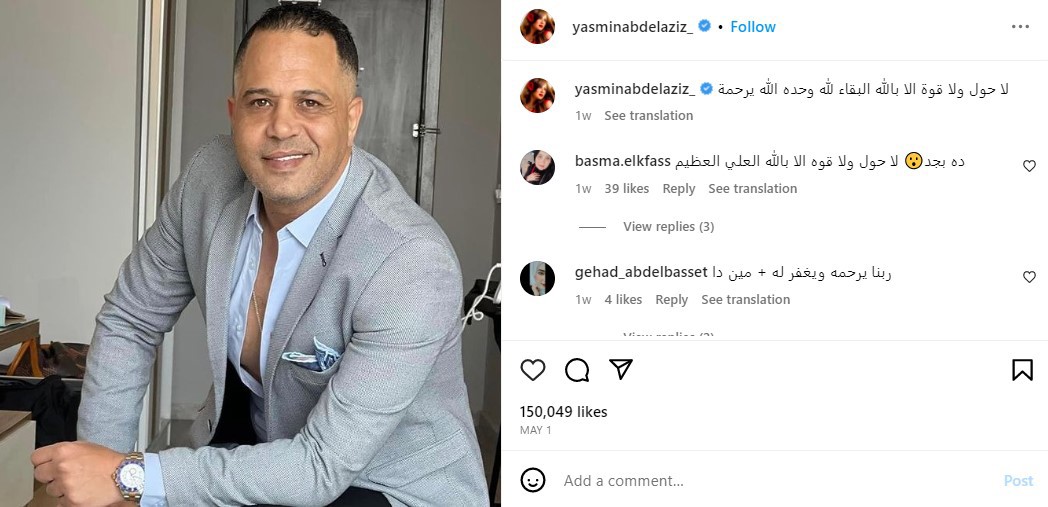The width and height of the screenshot is (1048, 507).
Task: Click Post to submit comment
Action: pyautogui.click(x=1019, y=481)
